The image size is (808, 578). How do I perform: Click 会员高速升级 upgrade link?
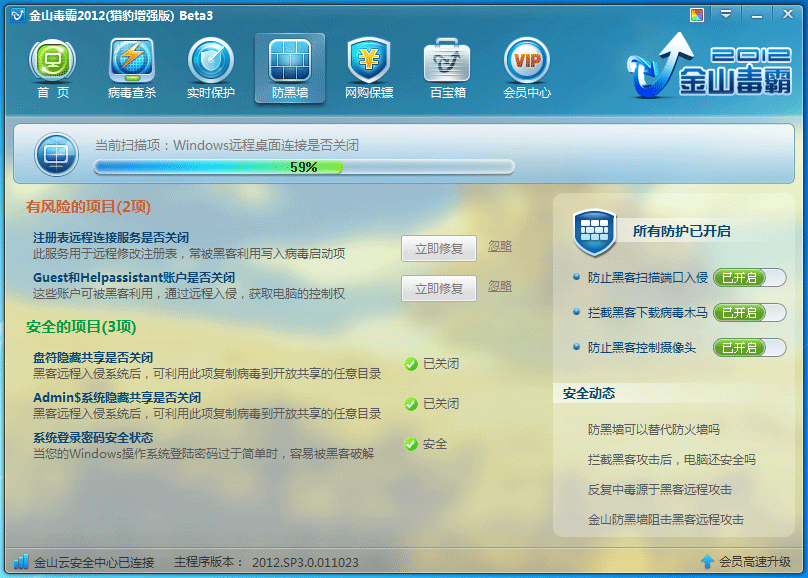[754, 562]
